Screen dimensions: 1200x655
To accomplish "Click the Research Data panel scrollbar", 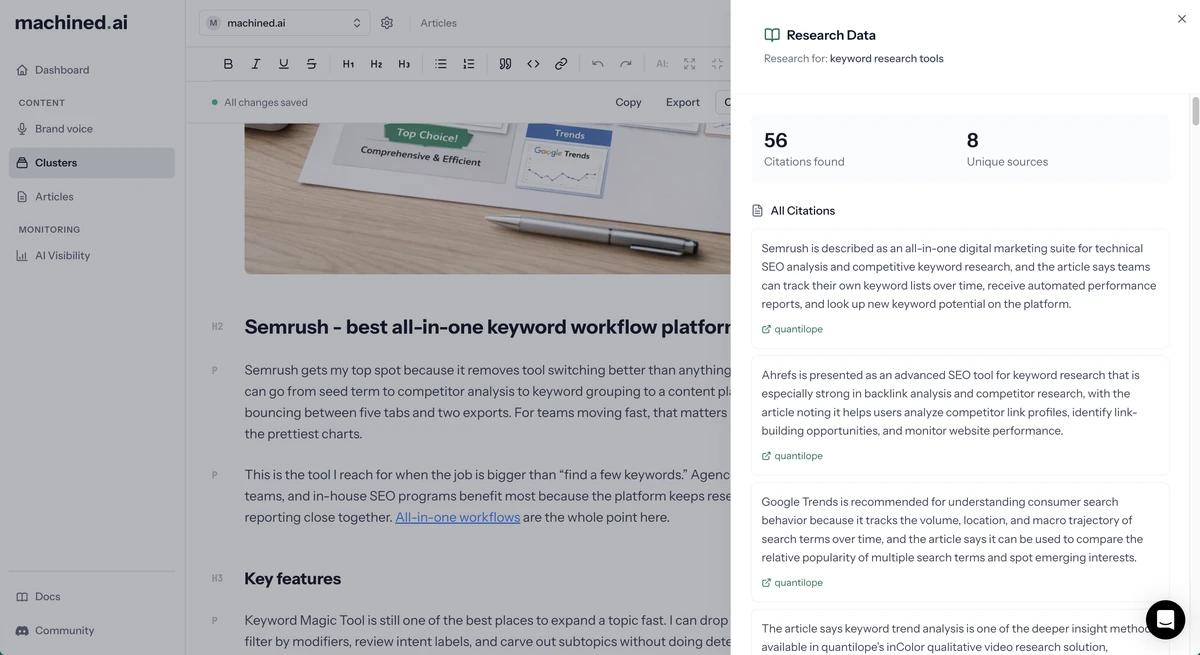I will [x=1195, y=111].
